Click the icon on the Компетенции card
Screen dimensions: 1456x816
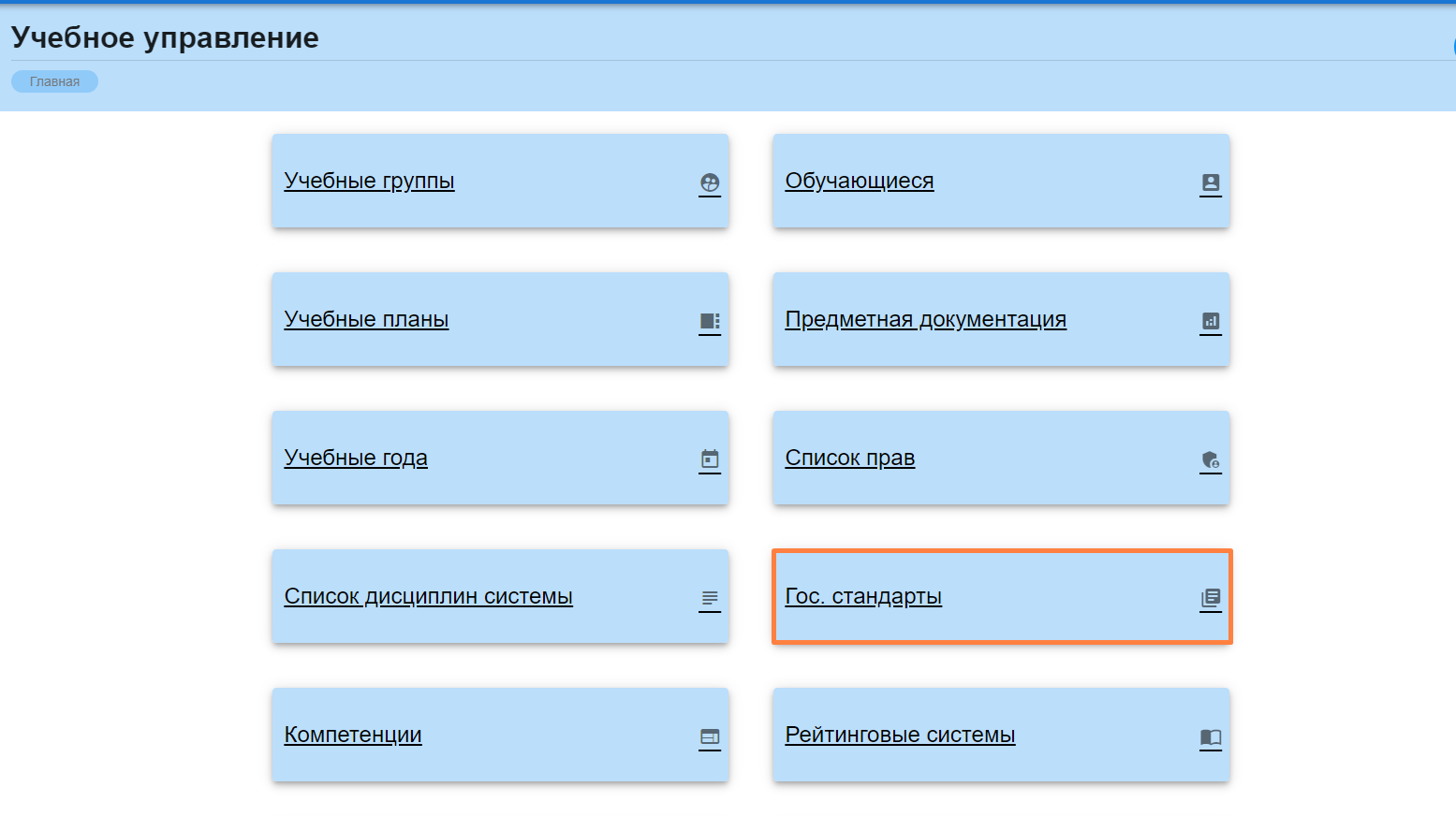point(710,736)
